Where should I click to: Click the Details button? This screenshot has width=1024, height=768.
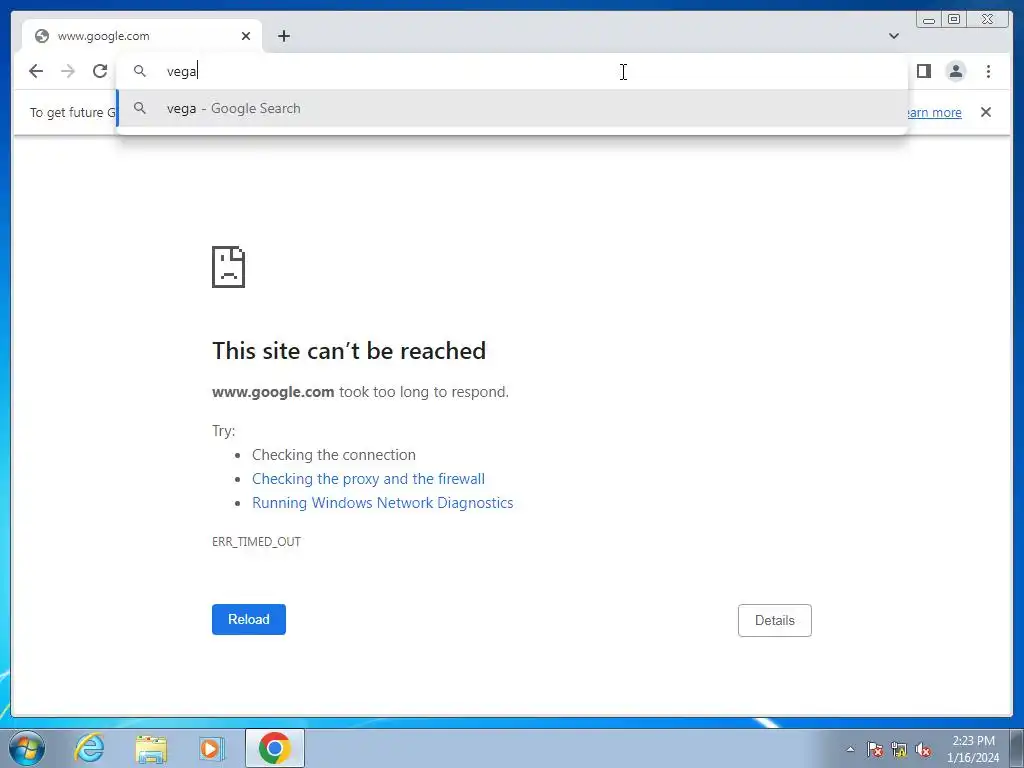(x=775, y=620)
